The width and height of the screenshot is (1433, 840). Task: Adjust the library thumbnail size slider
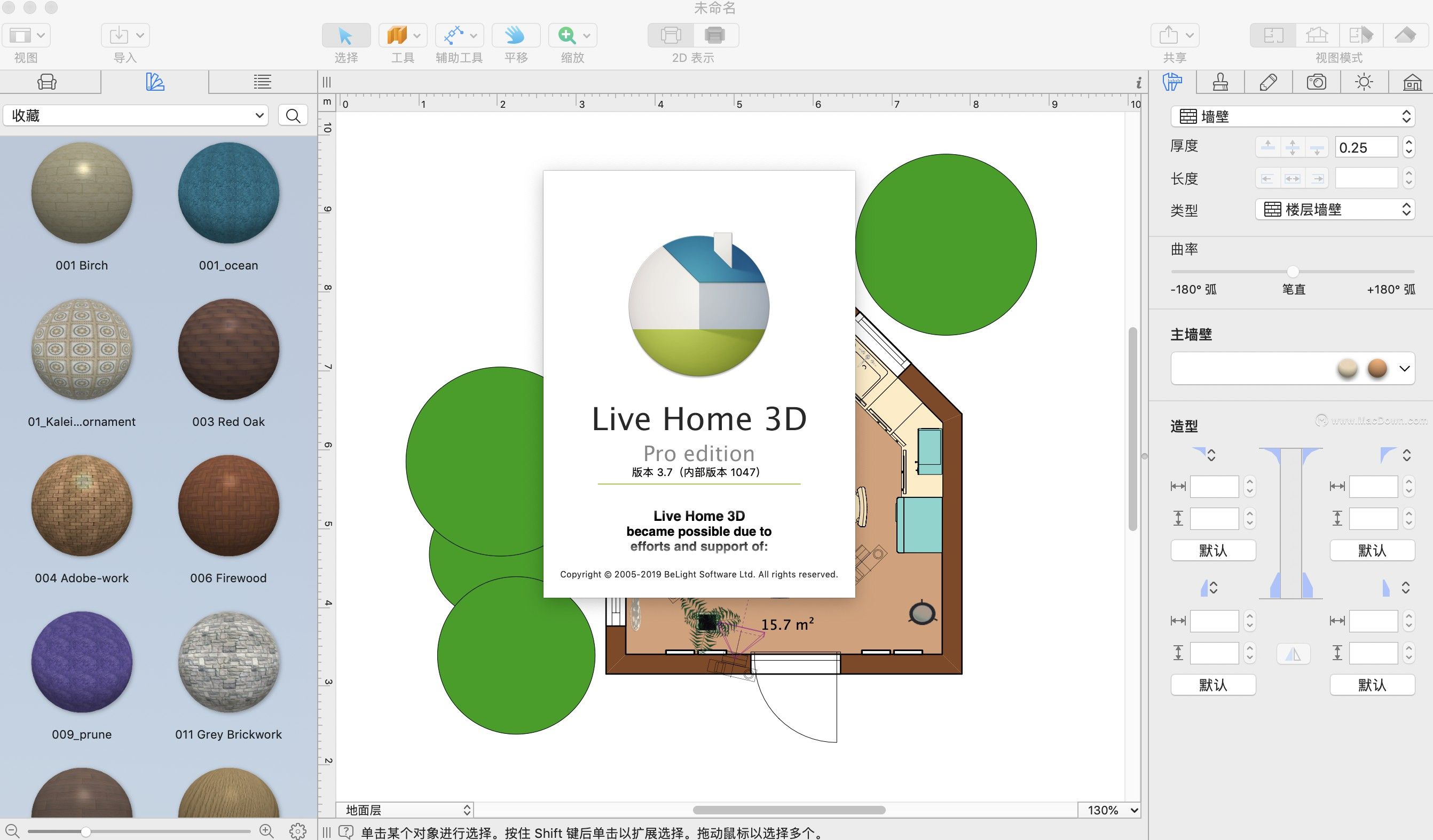85,831
